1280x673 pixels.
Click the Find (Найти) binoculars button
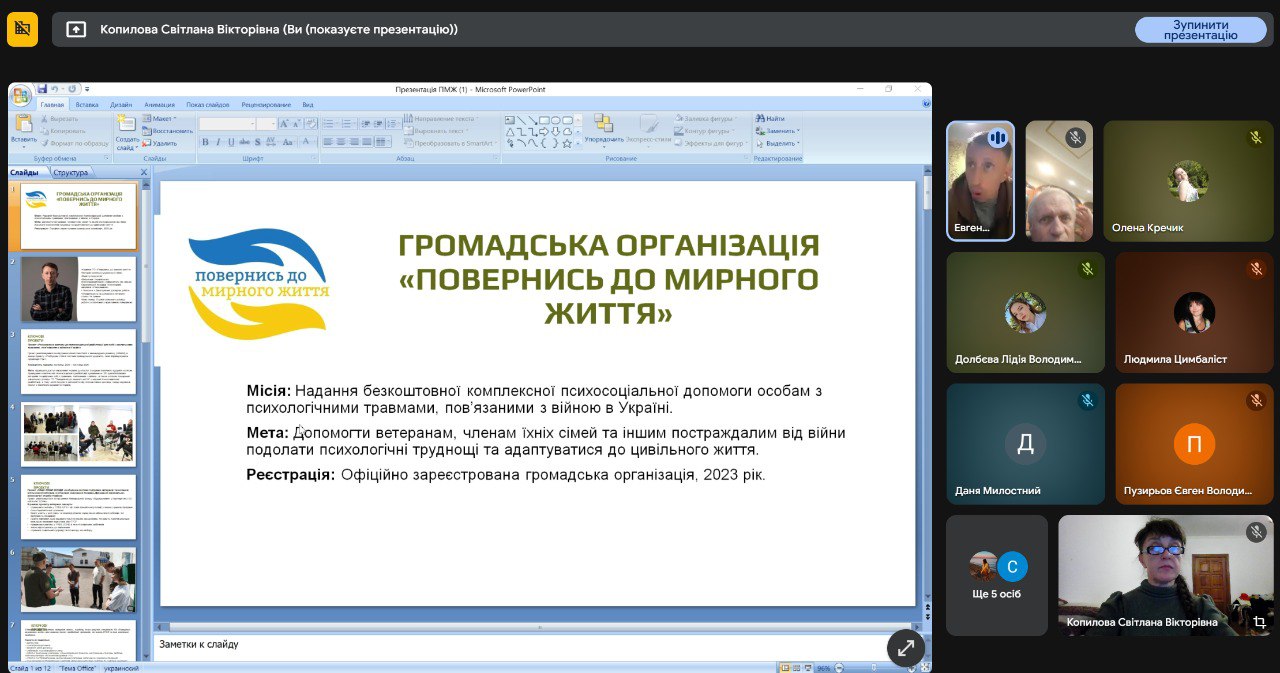tap(770, 118)
